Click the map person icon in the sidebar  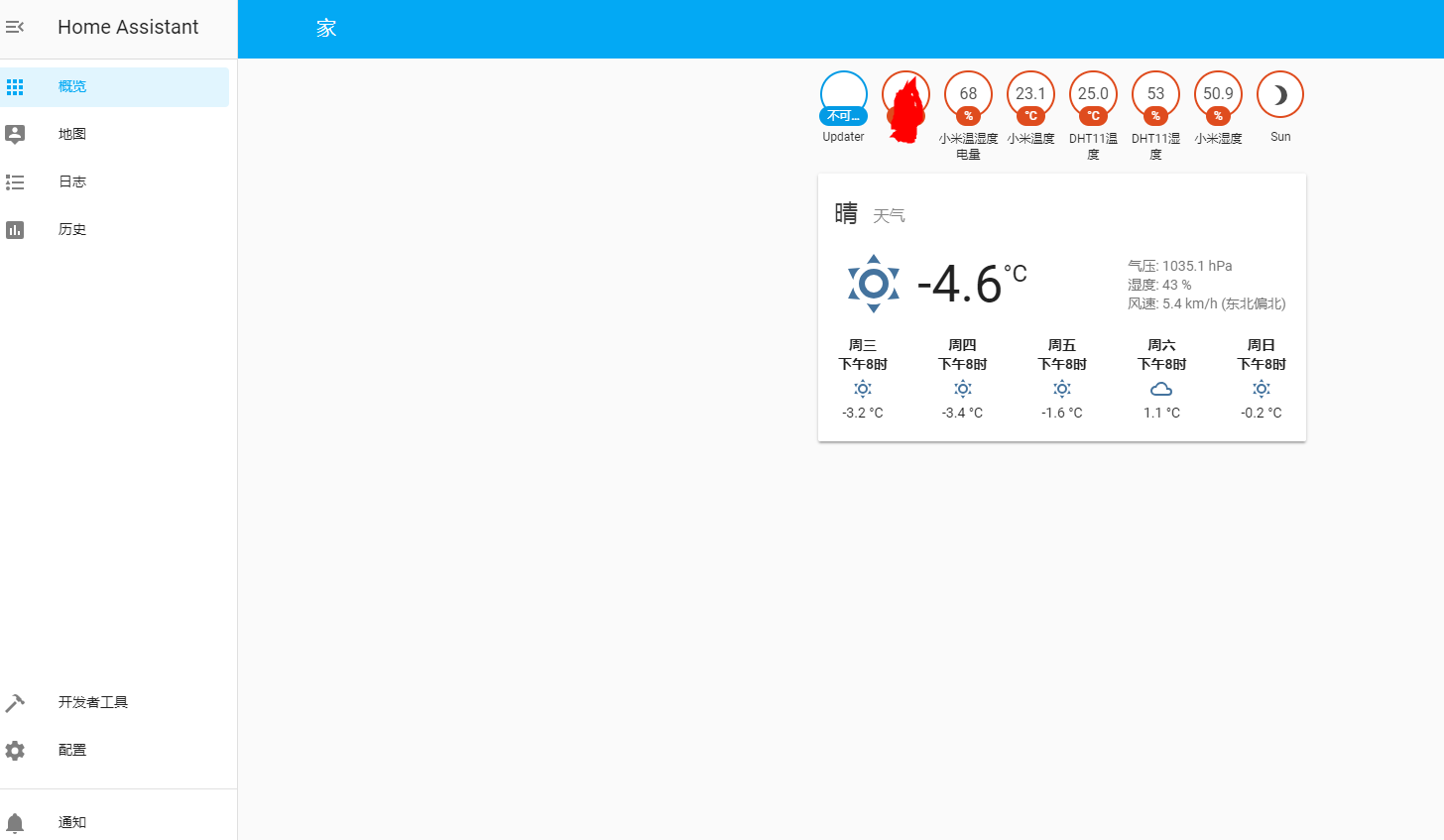(15, 135)
